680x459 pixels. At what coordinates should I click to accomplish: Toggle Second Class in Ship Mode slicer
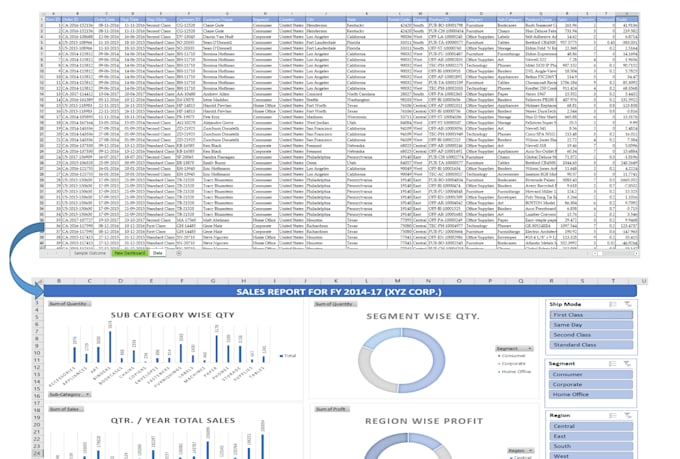click(591, 335)
